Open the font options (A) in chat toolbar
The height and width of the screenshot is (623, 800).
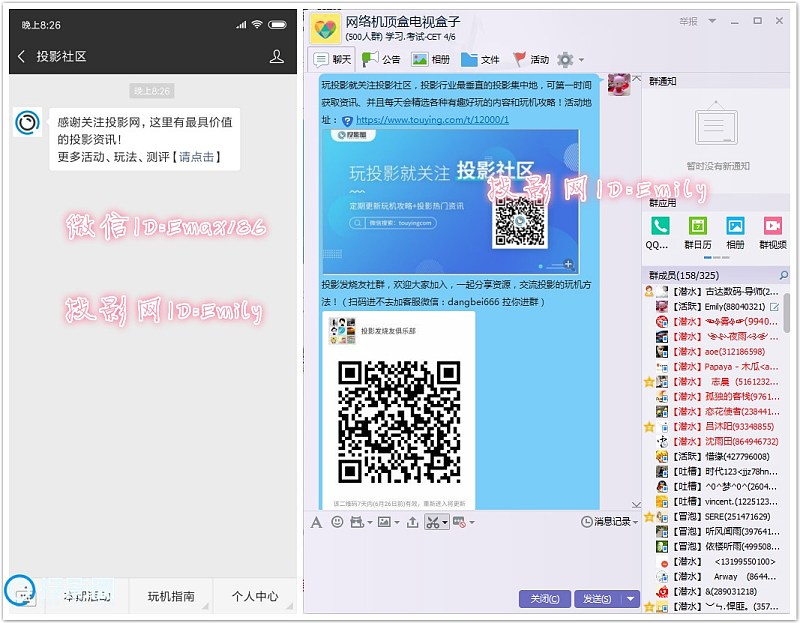coord(316,522)
